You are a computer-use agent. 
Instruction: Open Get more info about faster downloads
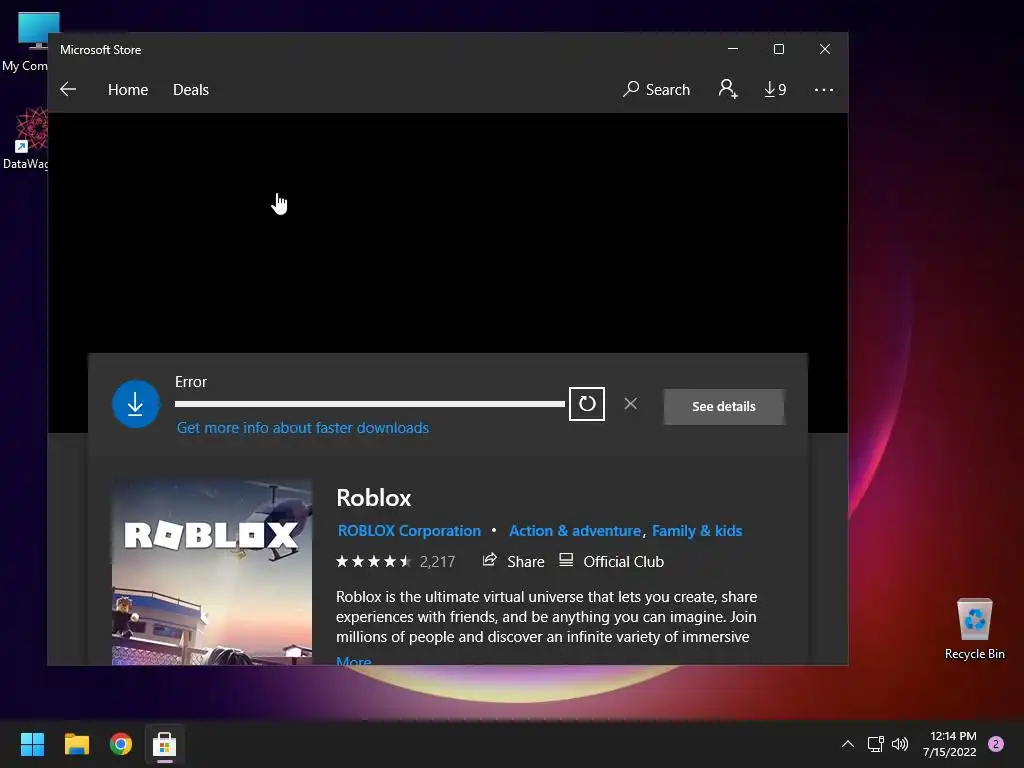pos(303,428)
